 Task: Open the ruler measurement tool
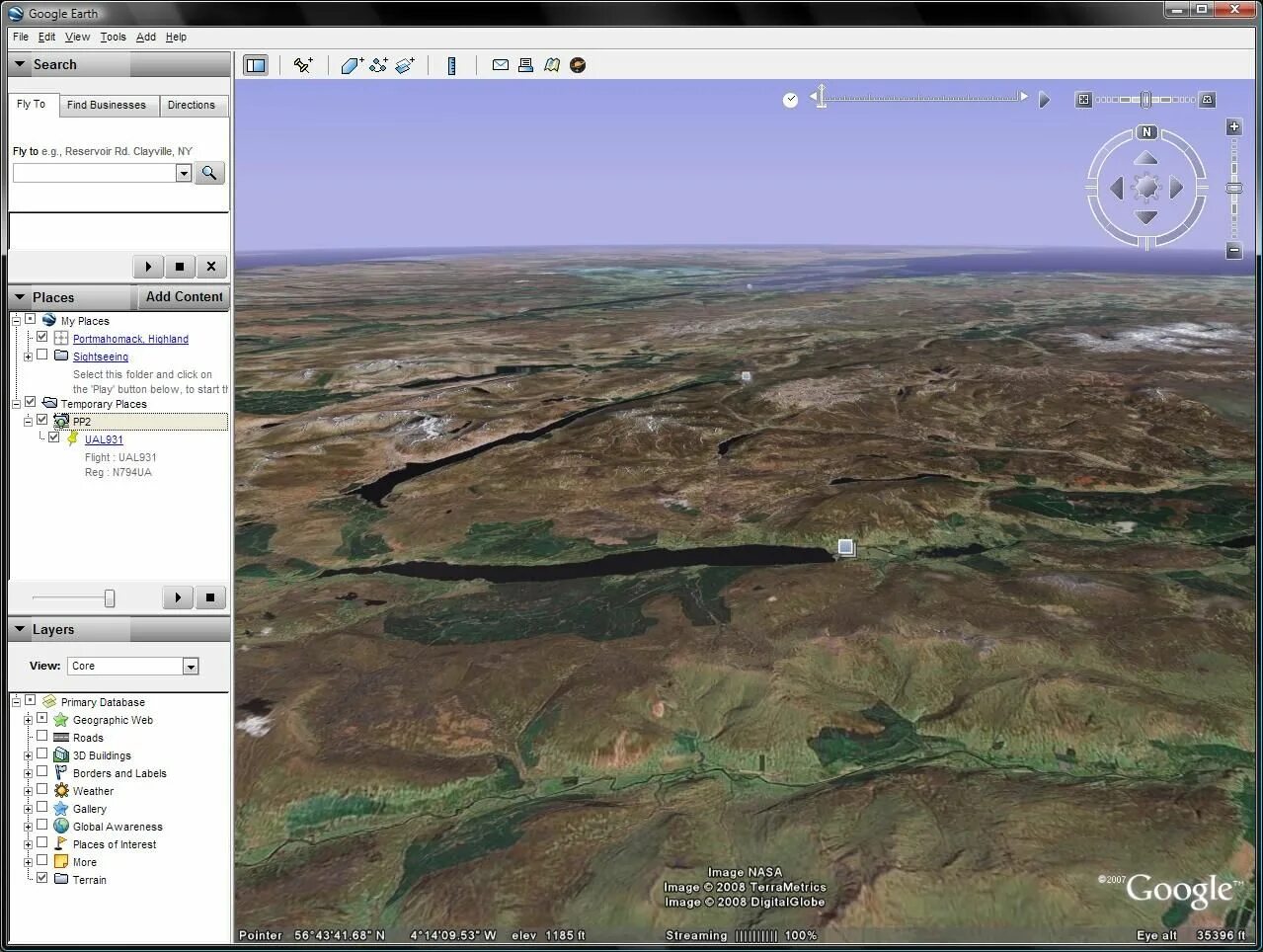(451, 65)
